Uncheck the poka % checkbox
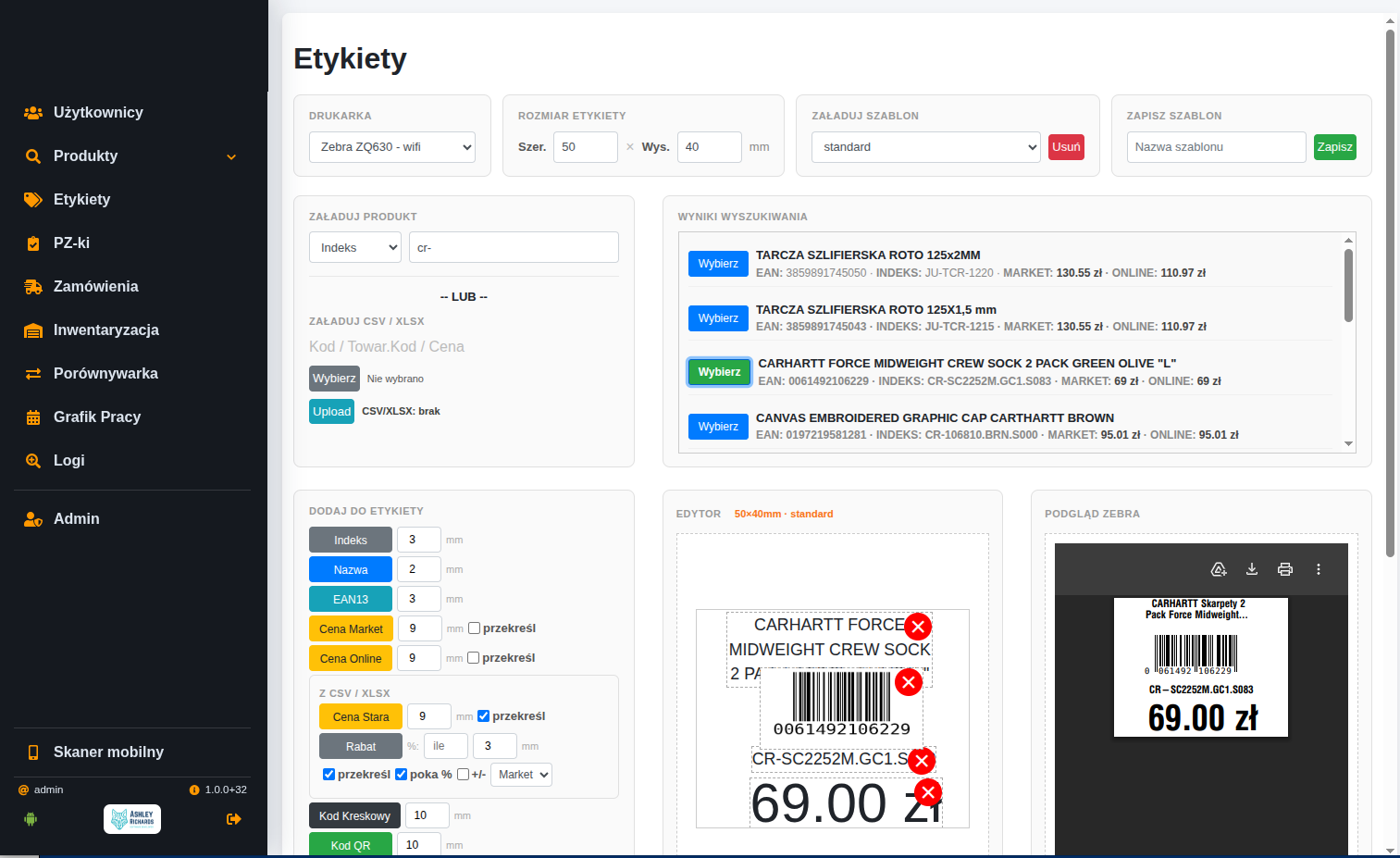1400x858 pixels. coord(401,775)
